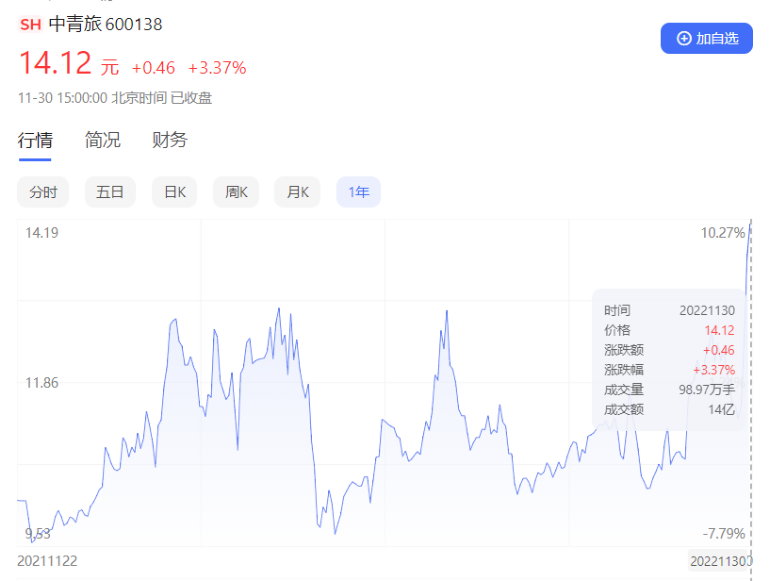Viewport: 770px width, 581px height.
Task: Click tooltip 时间 value 20221130
Action: pyautogui.click(x=707, y=310)
